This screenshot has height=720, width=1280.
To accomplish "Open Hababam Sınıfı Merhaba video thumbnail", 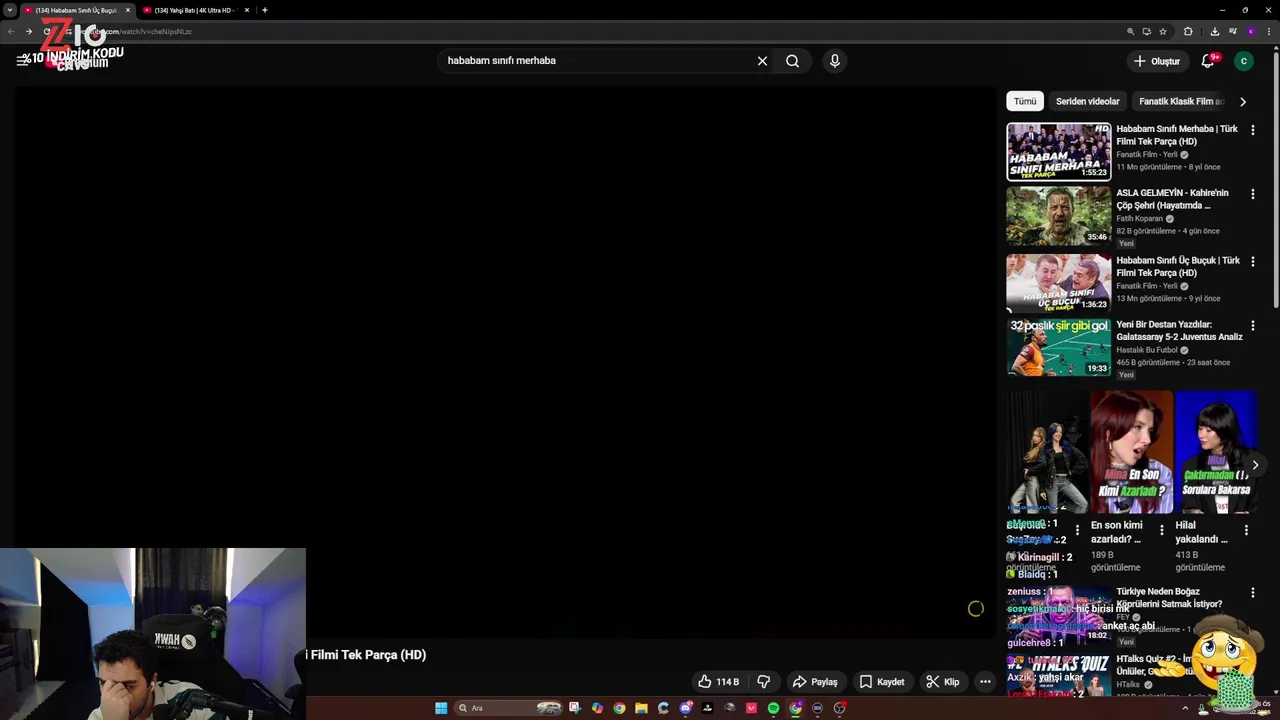I will [1058, 151].
